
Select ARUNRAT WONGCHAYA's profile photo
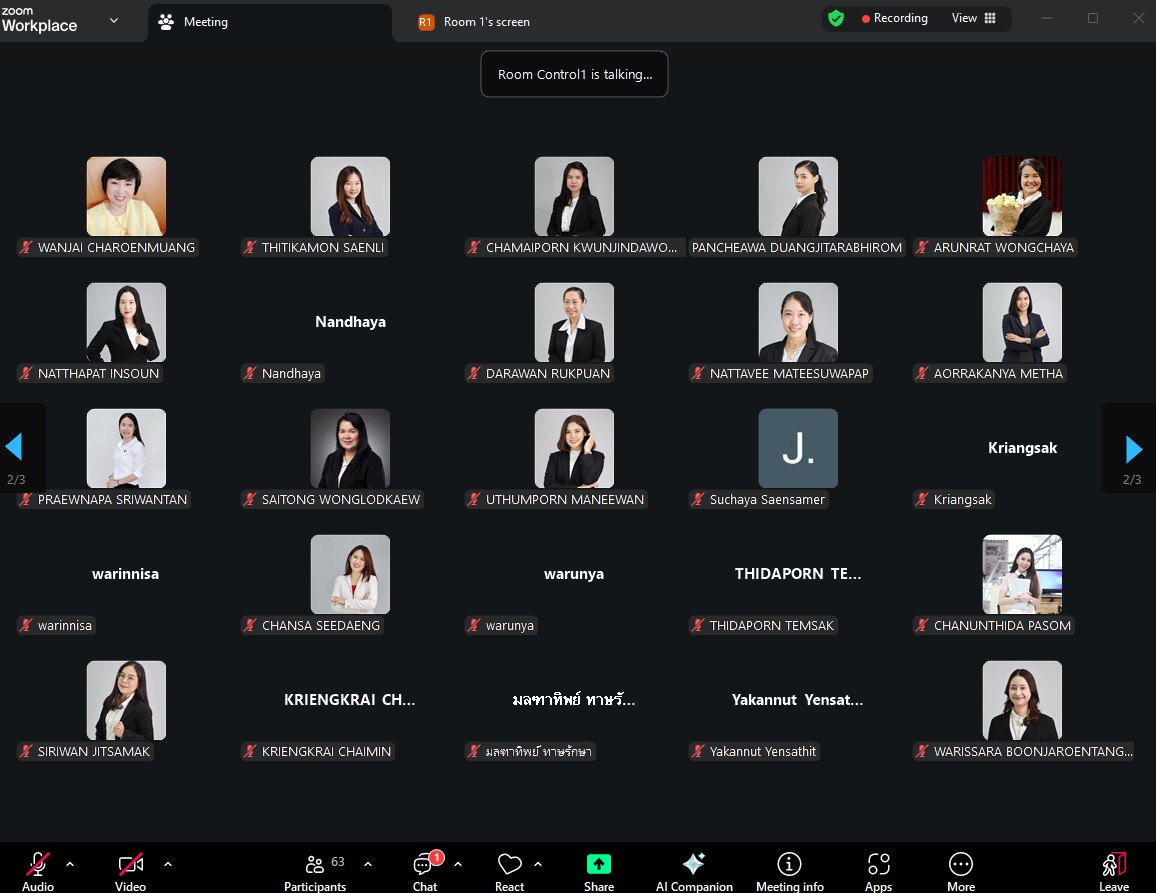point(1023,196)
